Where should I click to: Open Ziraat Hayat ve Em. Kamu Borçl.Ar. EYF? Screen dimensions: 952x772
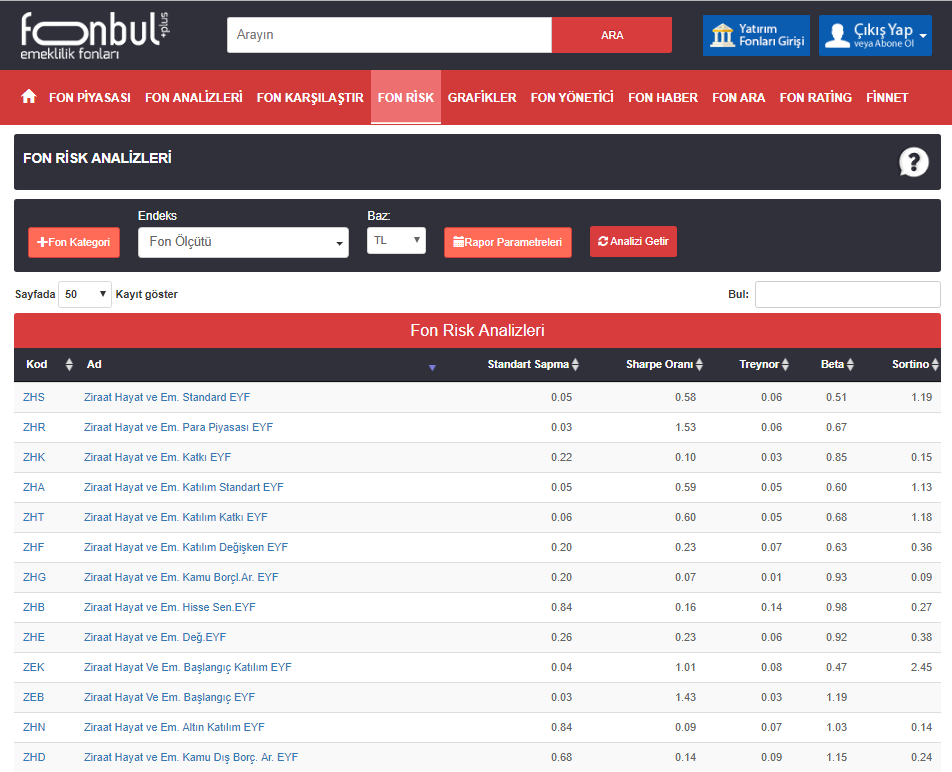click(181, 577)
